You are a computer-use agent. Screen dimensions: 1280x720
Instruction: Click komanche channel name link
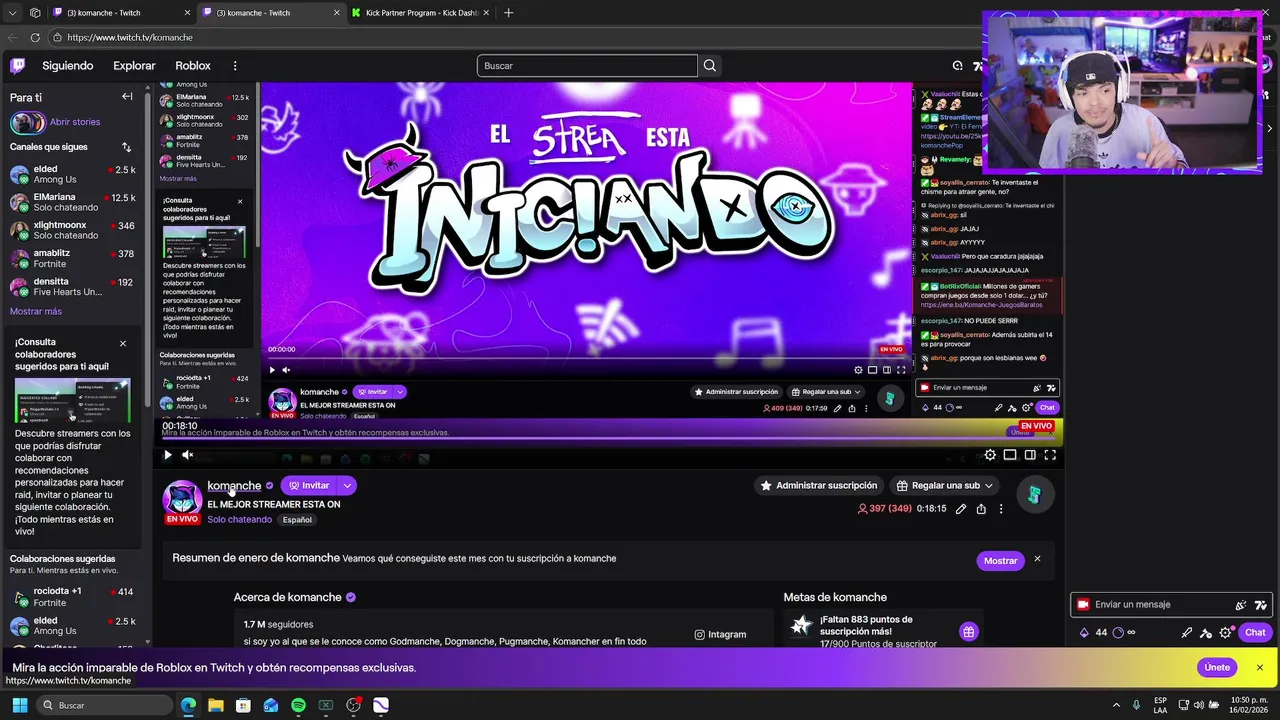tap(234, 485)
